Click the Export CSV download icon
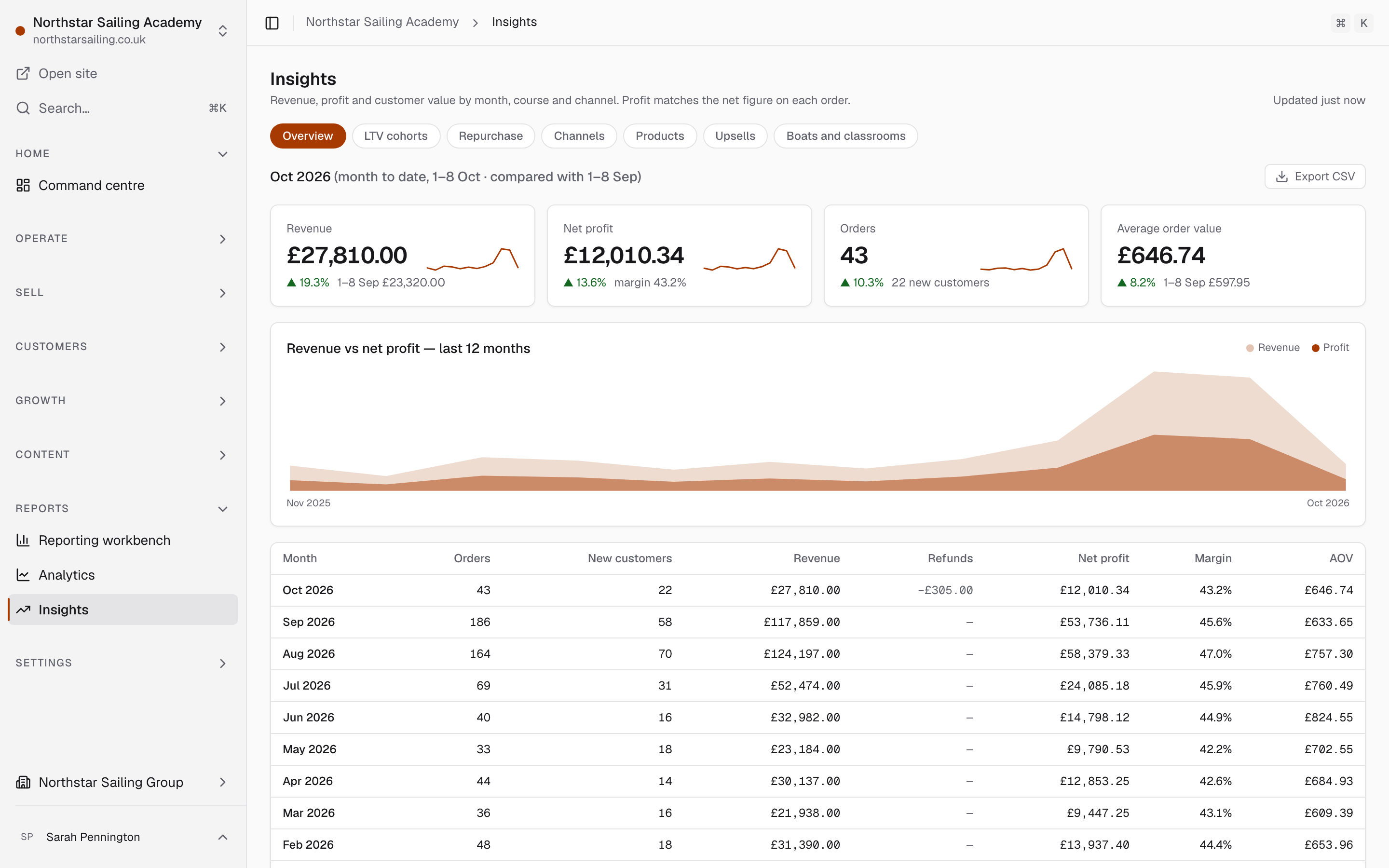Image resolution: width=1389 pixels, height=868 pixels. pyautogui.click(x=1281, y=177)
